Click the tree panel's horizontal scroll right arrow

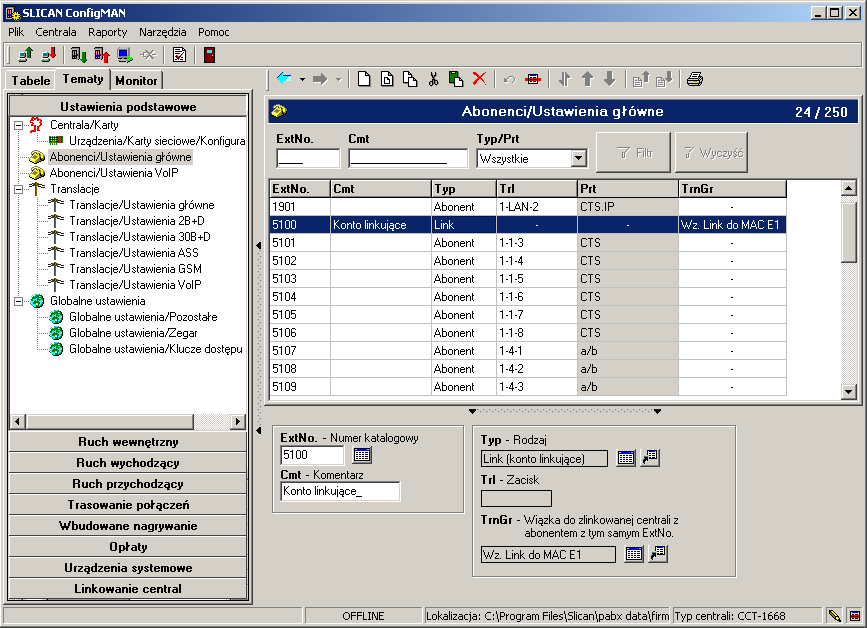238,421
